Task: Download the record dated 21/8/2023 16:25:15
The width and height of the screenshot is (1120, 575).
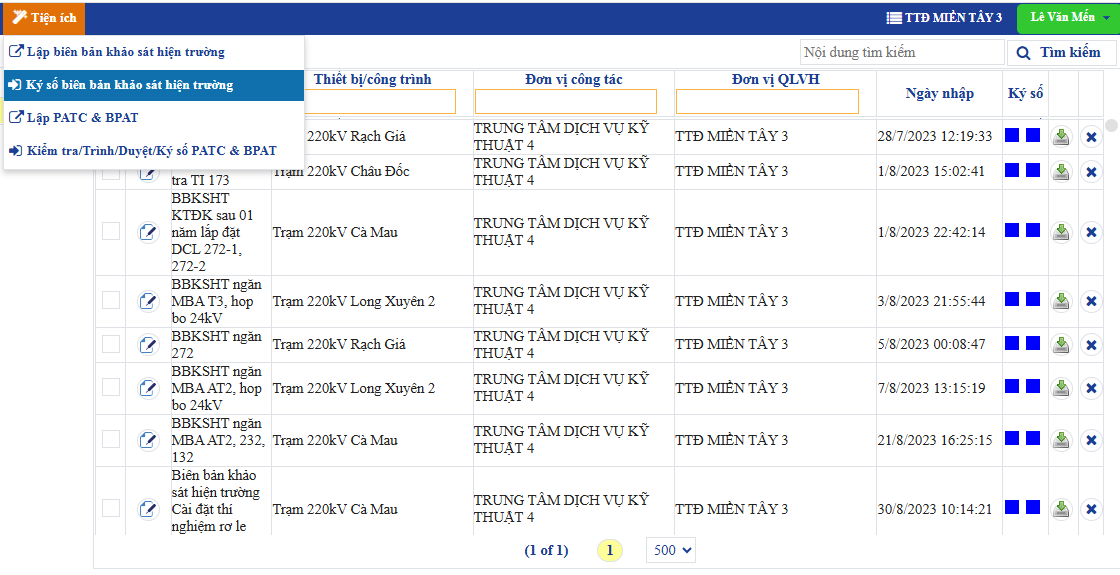Action: [x=1061, y=440]
